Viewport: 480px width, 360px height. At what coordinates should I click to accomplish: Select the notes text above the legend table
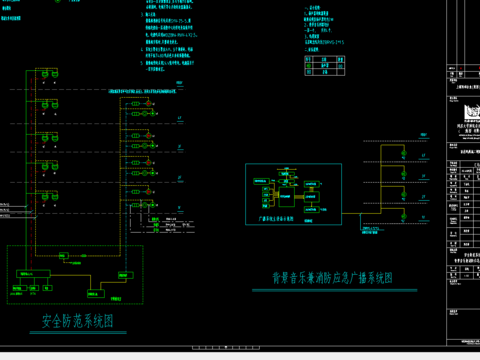324,29
